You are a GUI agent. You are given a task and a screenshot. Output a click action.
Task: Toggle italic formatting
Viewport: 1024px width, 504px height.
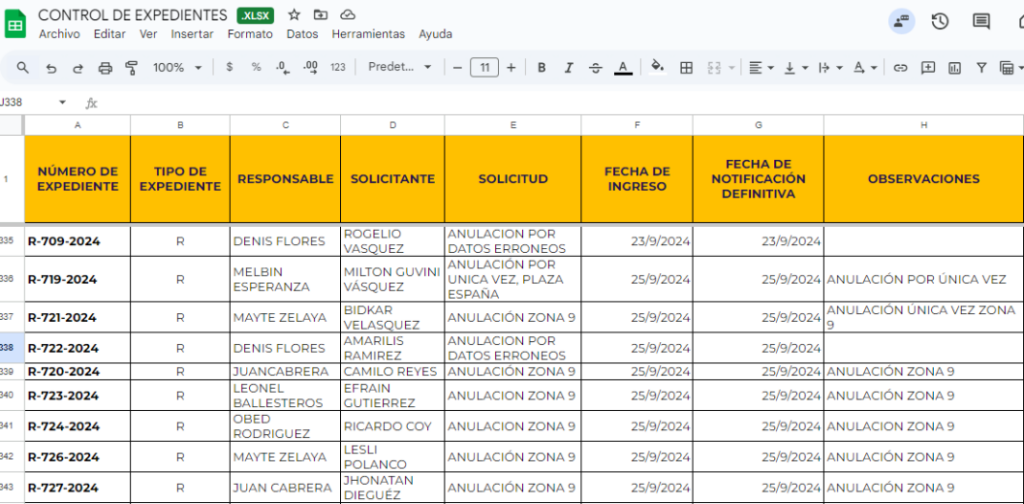(568, 68)
